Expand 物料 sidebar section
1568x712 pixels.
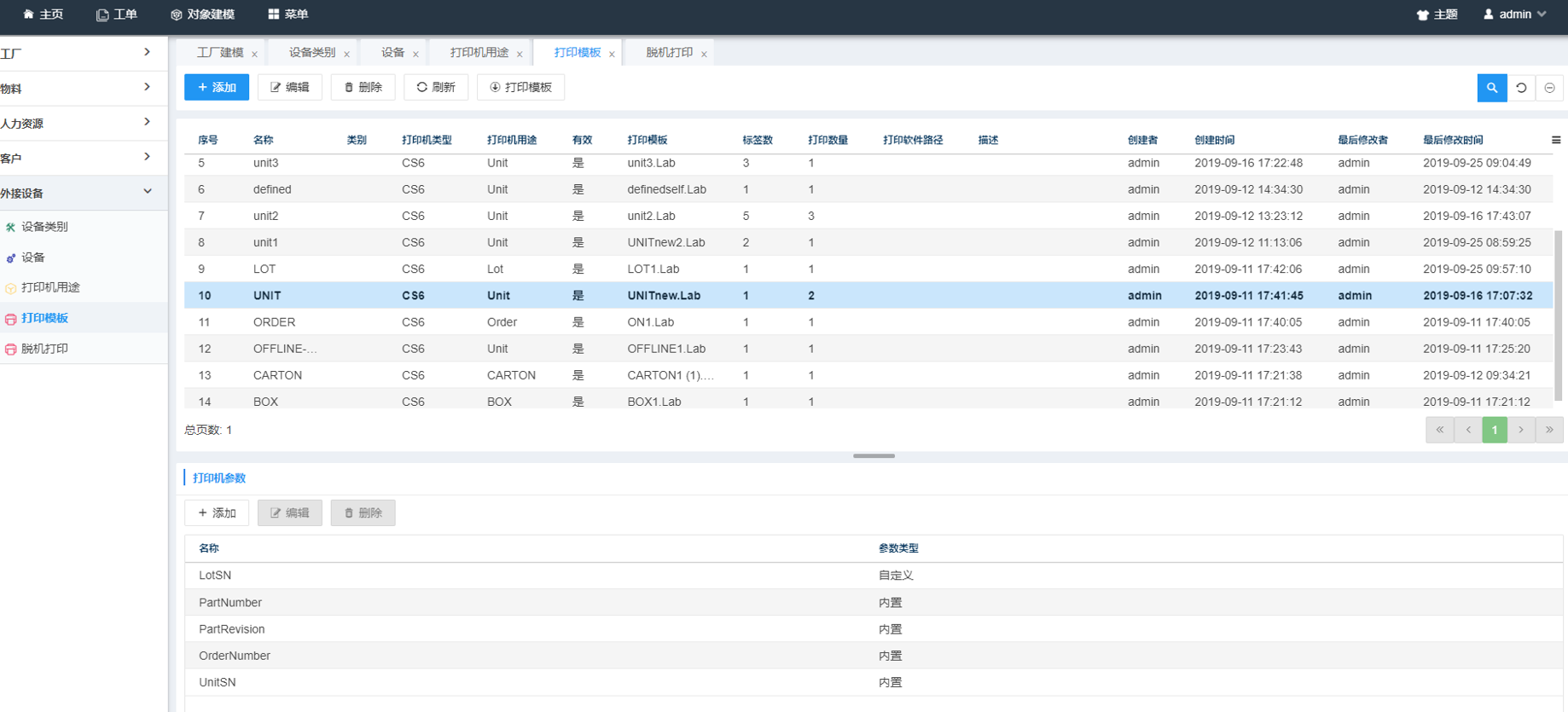(x=84, y=88)
